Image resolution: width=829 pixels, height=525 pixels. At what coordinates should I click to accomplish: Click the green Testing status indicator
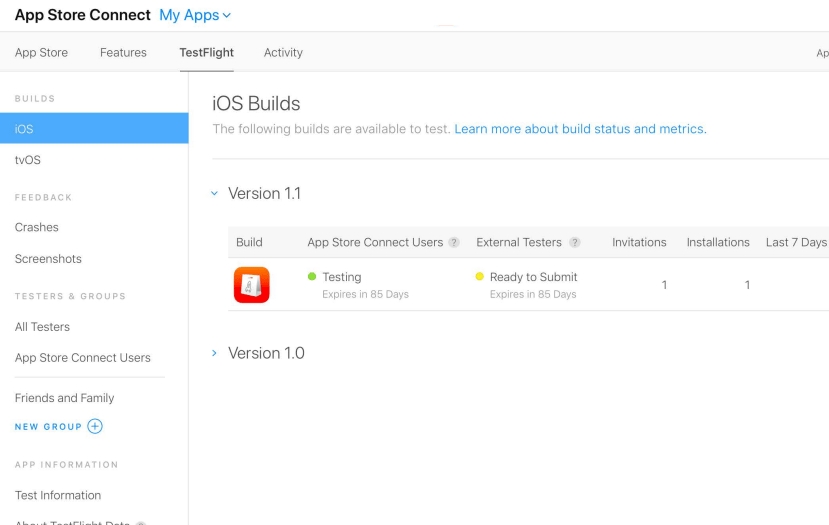312,277
